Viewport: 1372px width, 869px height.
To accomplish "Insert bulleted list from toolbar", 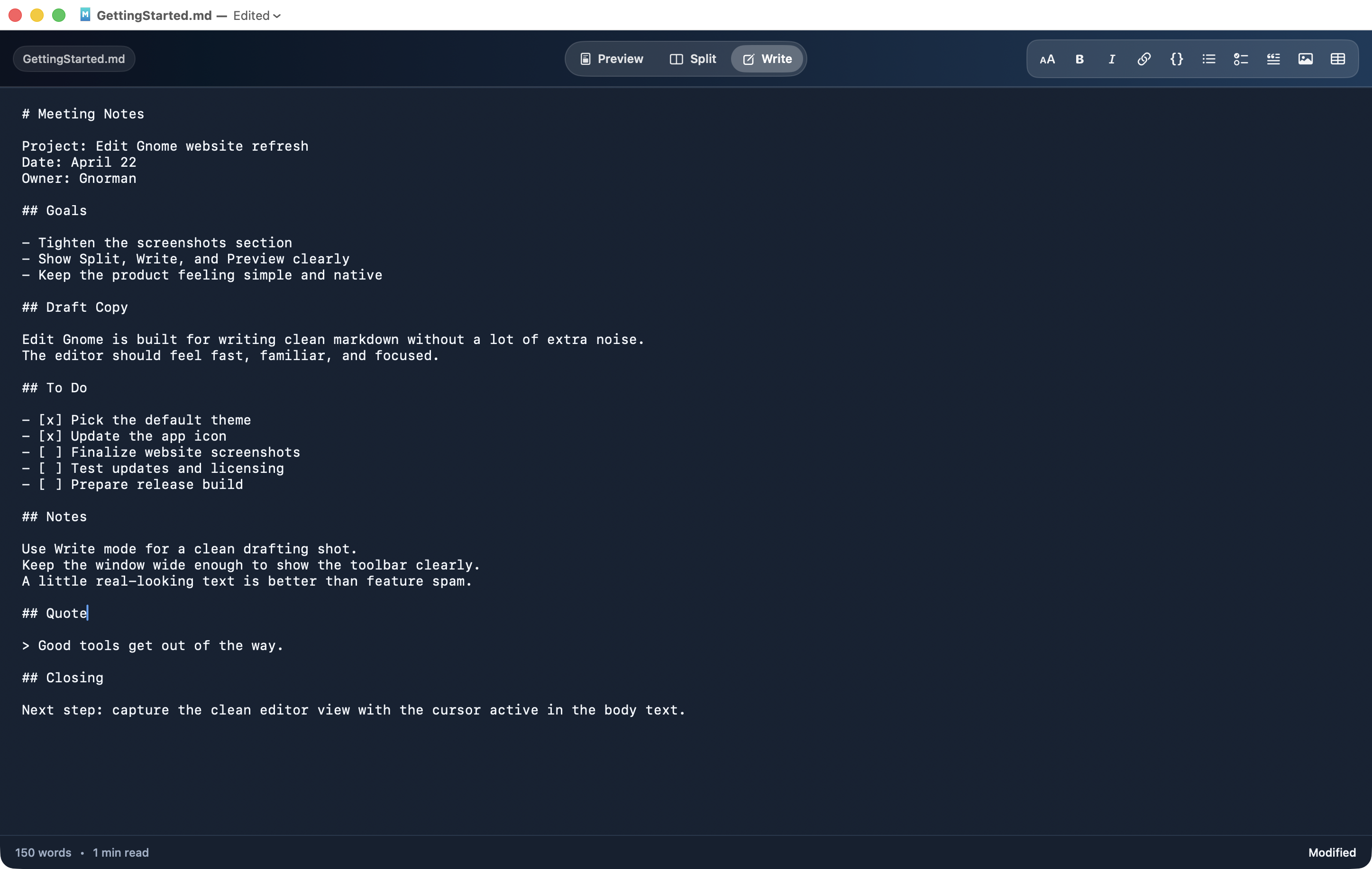I will point(1208,59).
